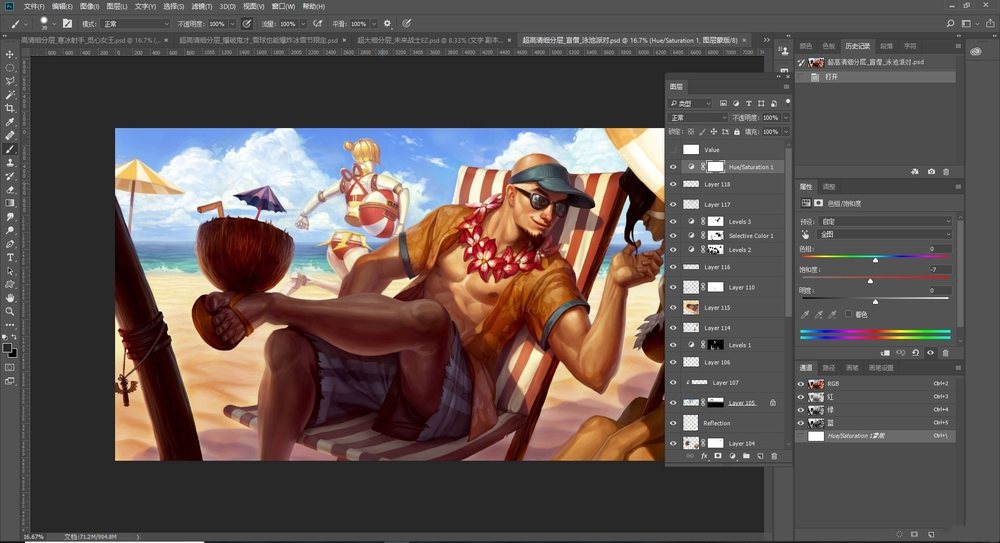Open search magnifier in top right
Screen dimensions: 1000x543
950,24
